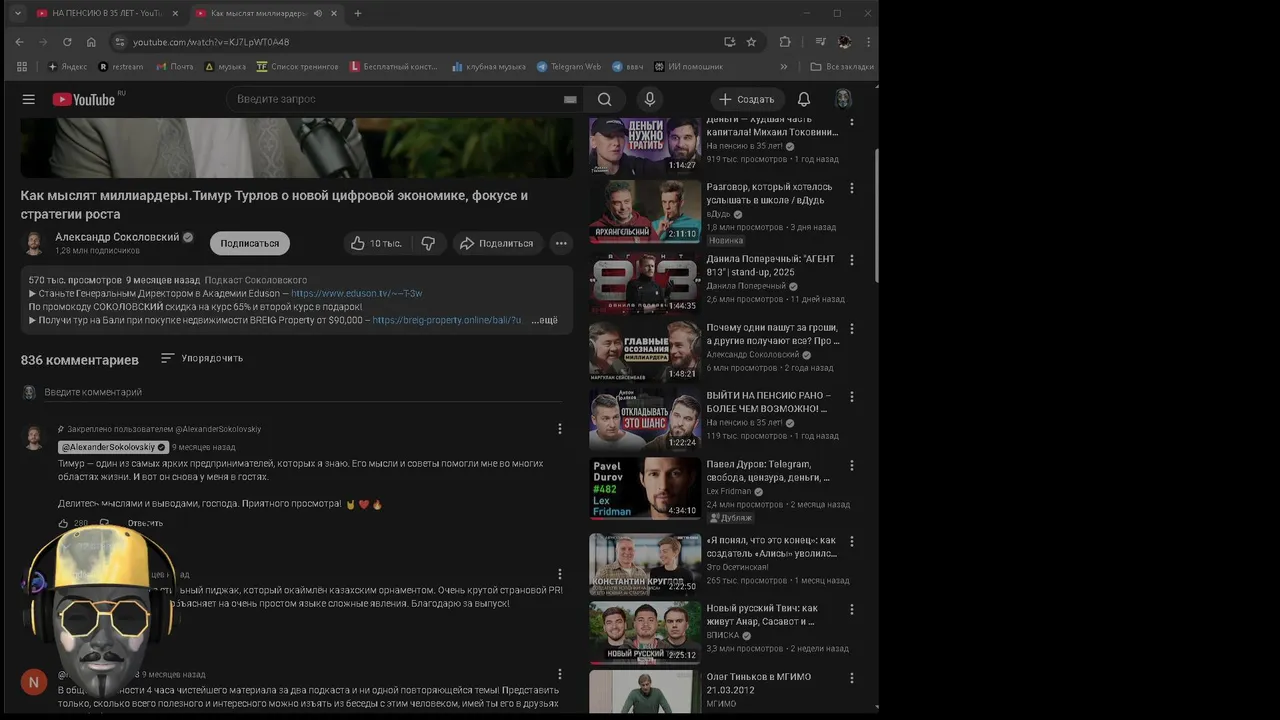Mute the tab via speaker icon
This screenshot has width=1280, height=720.
(318, 13)
